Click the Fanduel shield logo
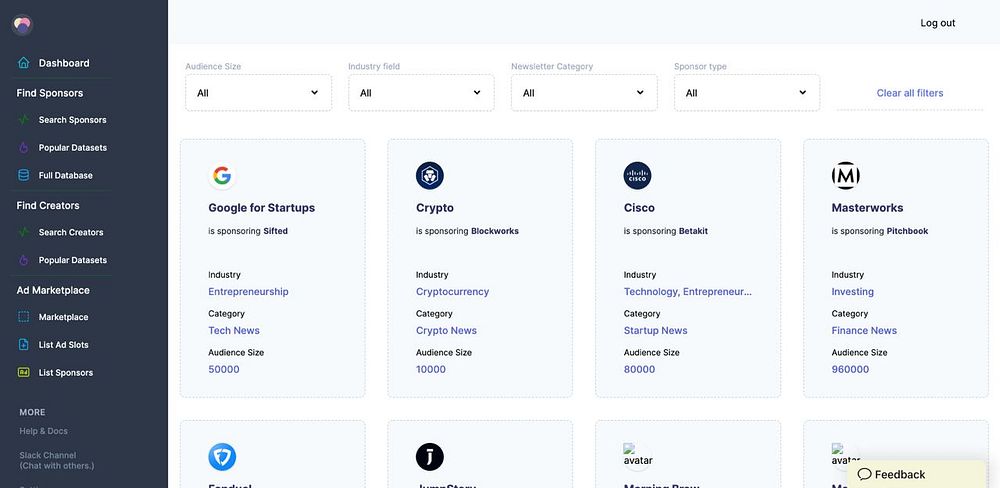 point(222,457)
